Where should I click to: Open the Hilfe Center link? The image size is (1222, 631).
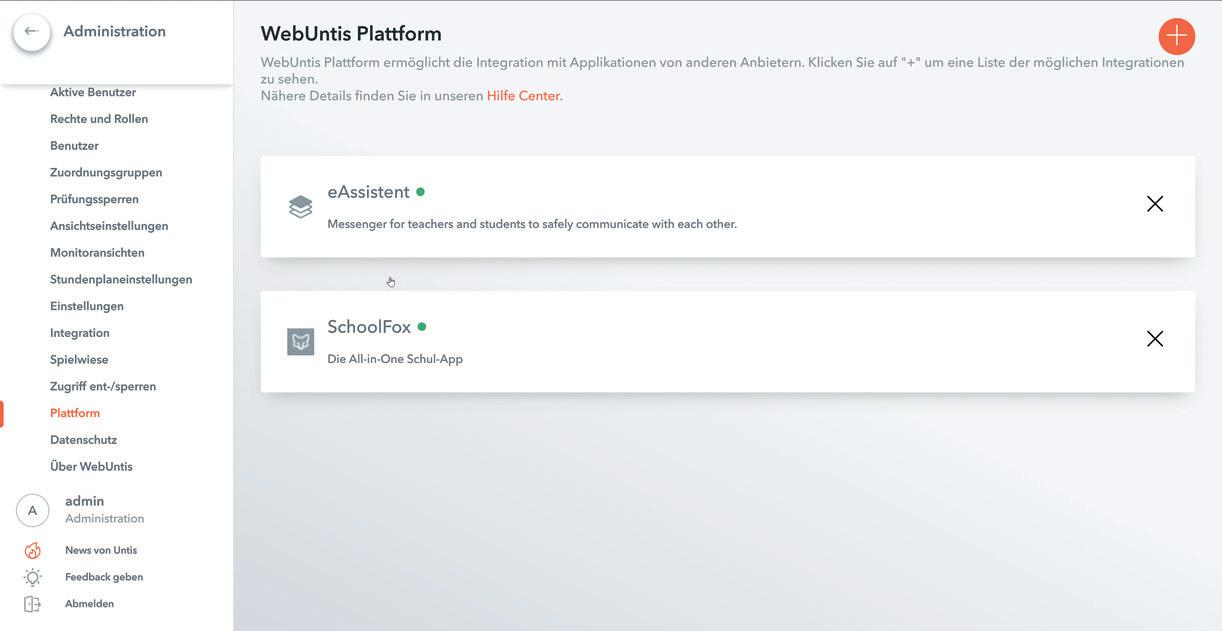[x=523, y=96]
